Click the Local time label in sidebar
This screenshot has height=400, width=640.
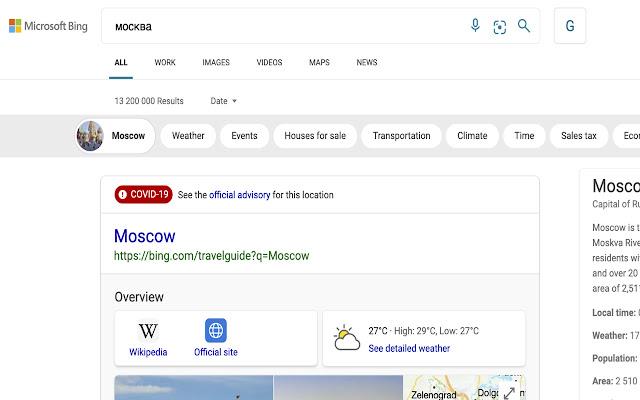pos(614,313)
